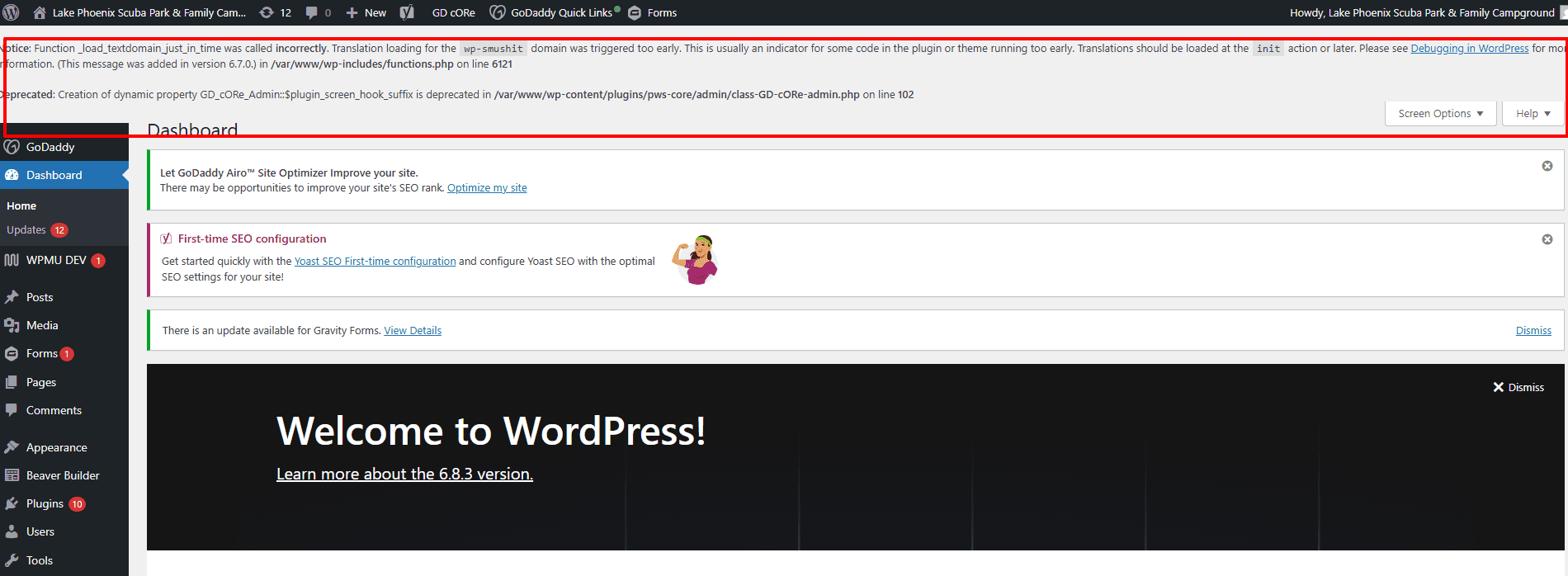Open the Debugging in WordPress link
Screen dimensions: 1568x576
click(x=1469, y=48)
